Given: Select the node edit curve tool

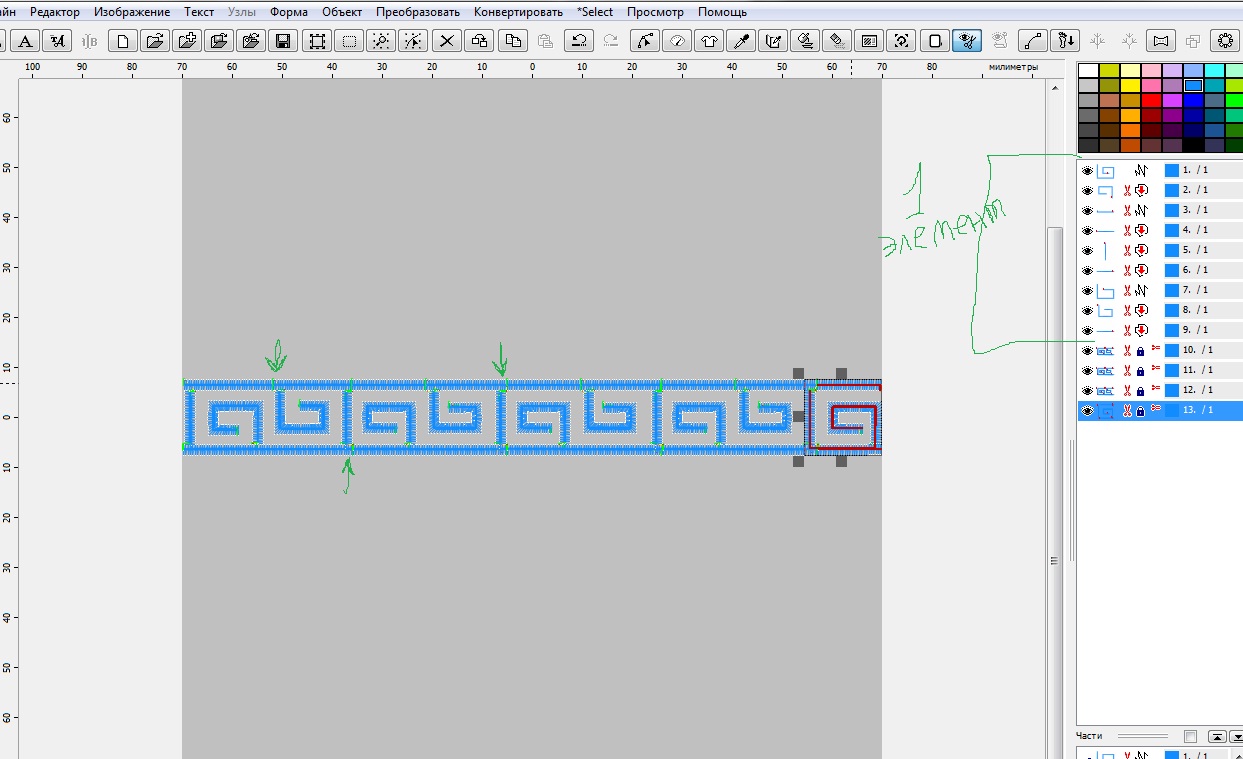Looking at the screenshot, I should 645,41.
